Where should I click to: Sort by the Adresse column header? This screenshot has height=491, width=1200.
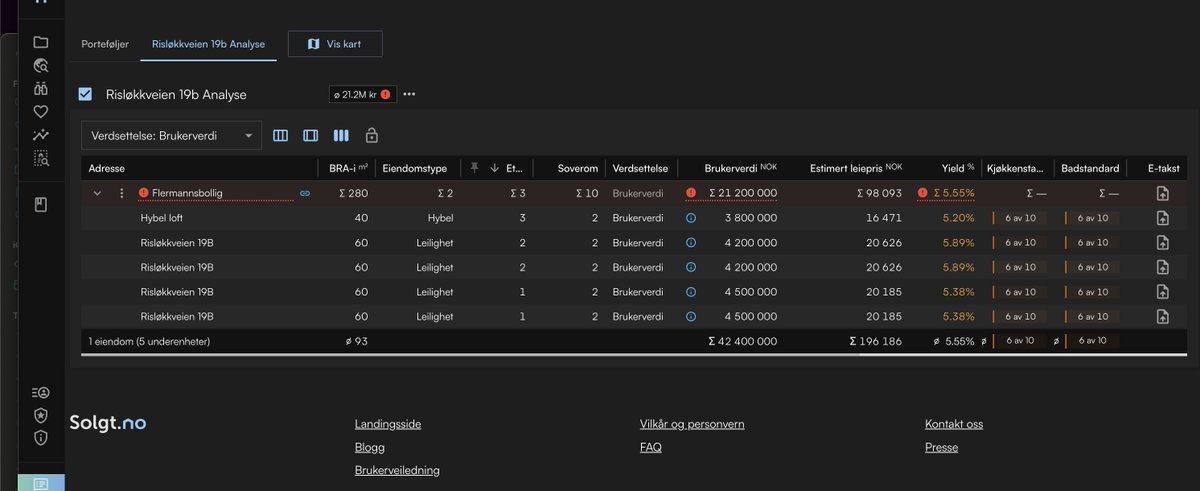point(107,168)
